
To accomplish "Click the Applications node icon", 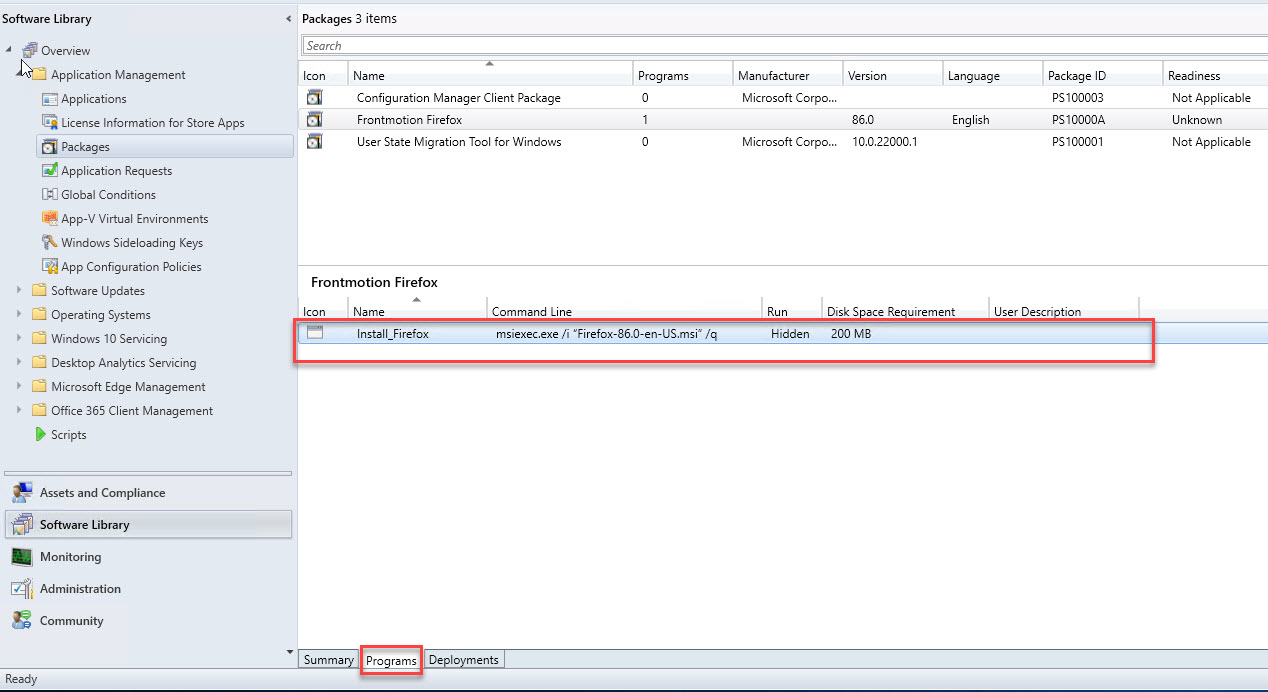I will pyautogui.click(x=50, y=99).
